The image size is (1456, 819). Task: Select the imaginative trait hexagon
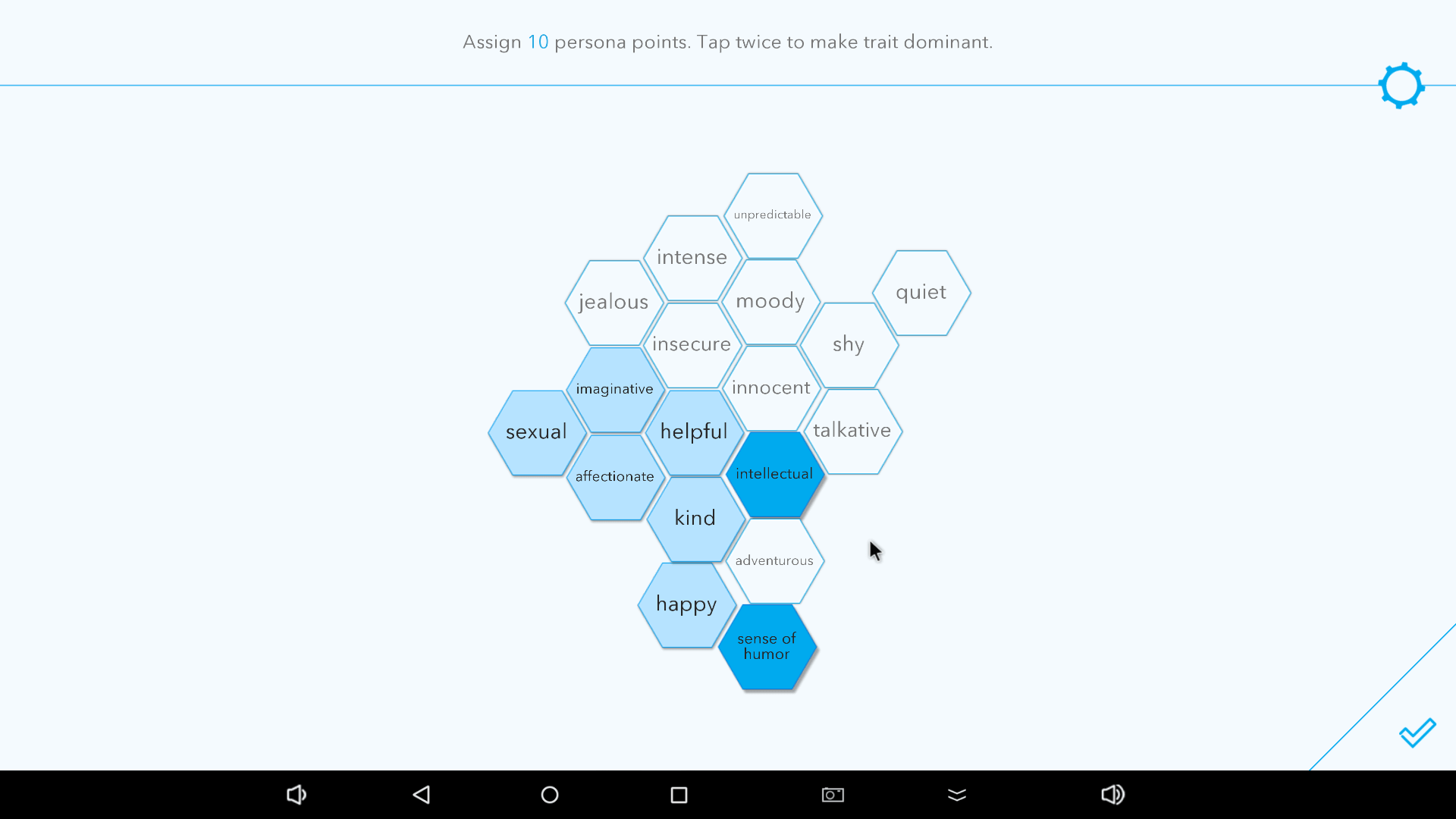[614, 388]
